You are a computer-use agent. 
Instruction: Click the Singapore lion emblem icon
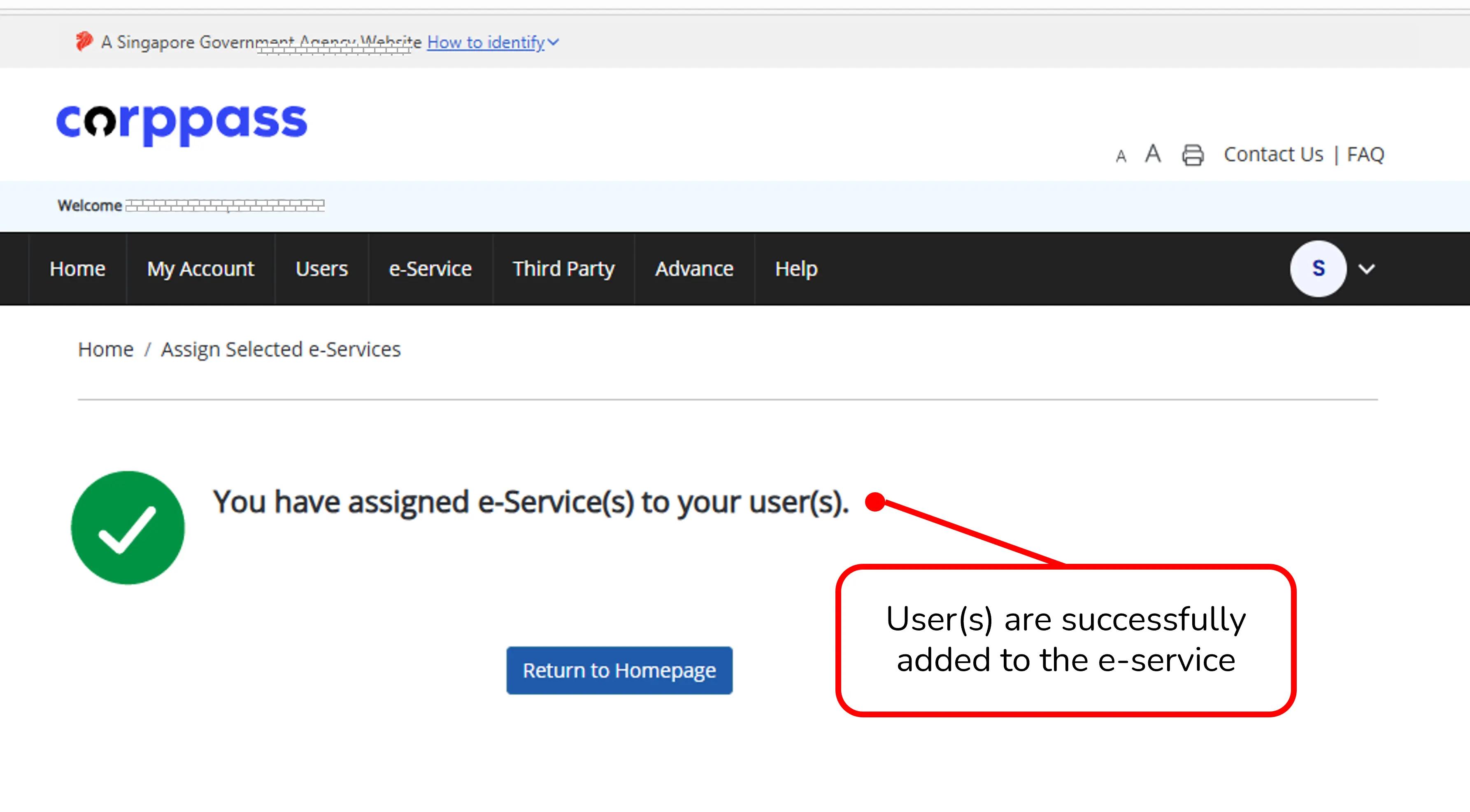(84, 40)
